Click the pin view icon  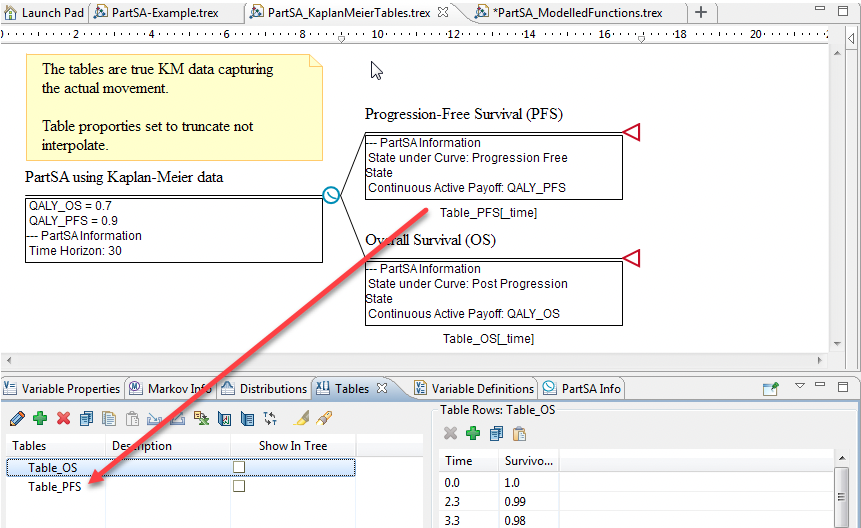pyautogui.click(x=770, y=389)
